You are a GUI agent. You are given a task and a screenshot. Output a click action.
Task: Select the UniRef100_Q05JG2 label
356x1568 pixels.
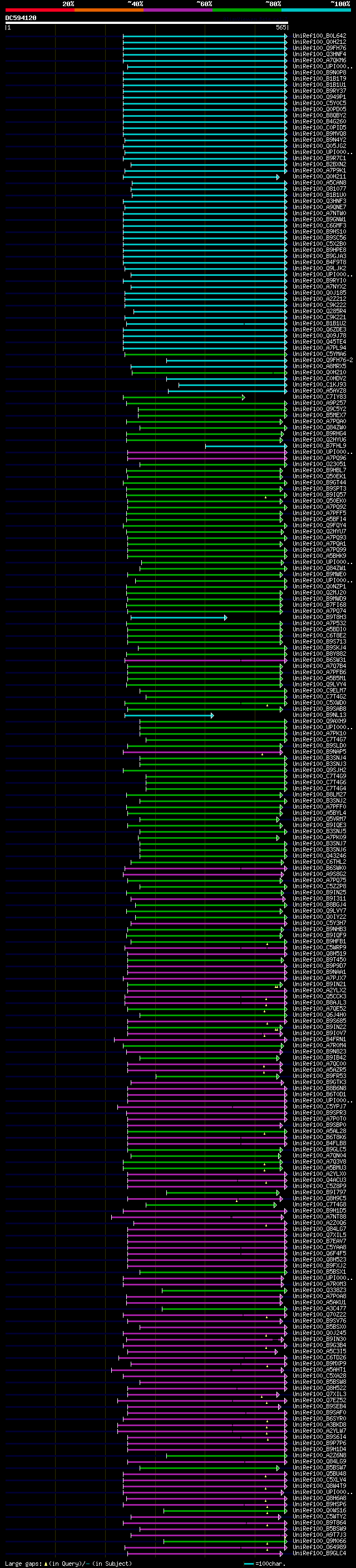point(319,146)
